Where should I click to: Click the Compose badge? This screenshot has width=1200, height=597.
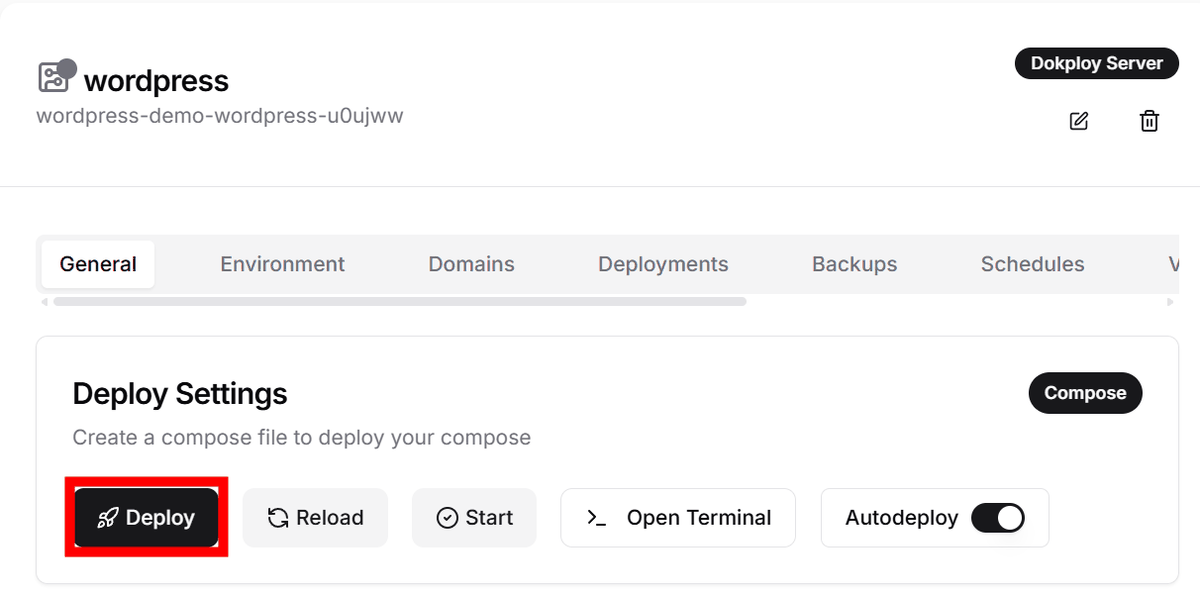(x=1085, y=393)
